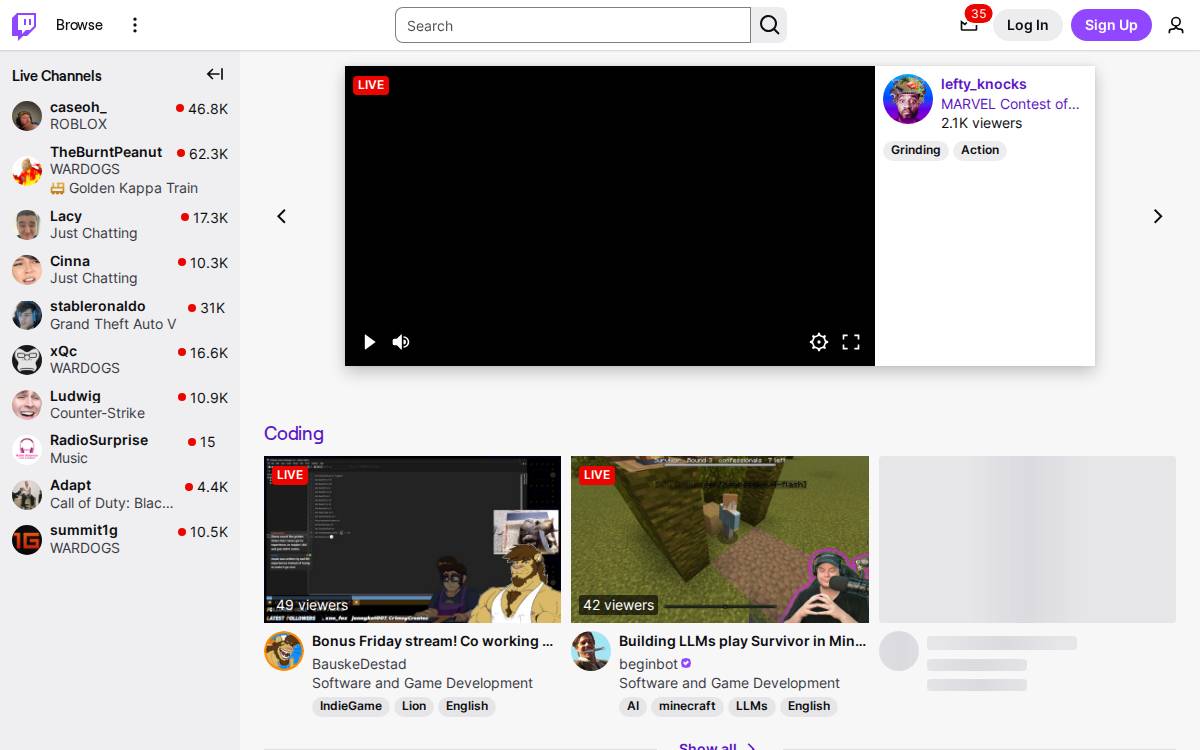Image resolution: width=1200 pixels, height=750 pixels.
Task: Select English tag under BauskeDestad
Action: pos(467,706)
